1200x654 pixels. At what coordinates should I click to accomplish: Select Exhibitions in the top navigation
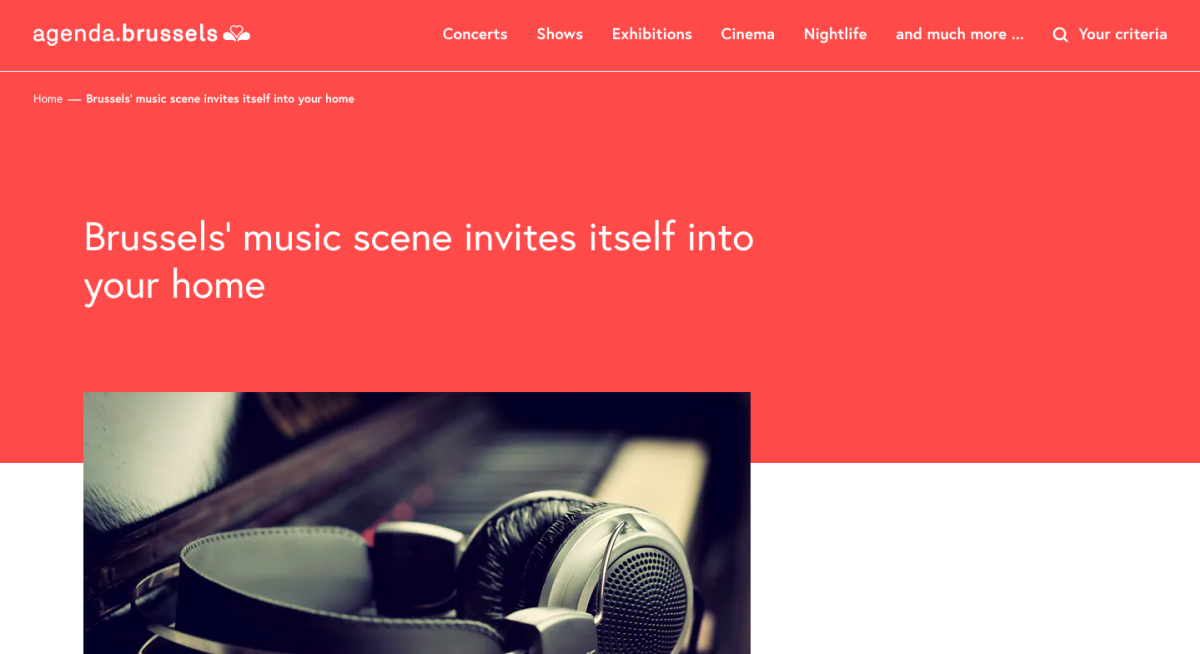click(652, 34)
